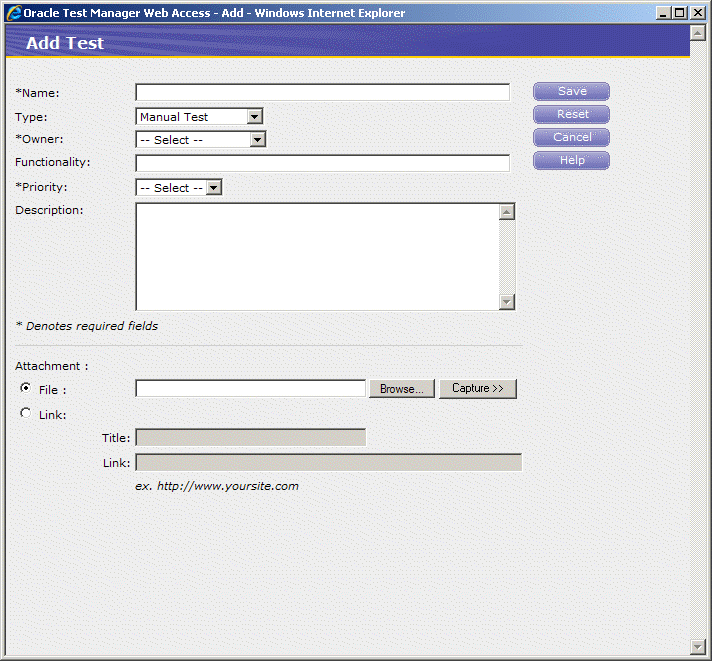Click the Cancel button

[571, 137]
